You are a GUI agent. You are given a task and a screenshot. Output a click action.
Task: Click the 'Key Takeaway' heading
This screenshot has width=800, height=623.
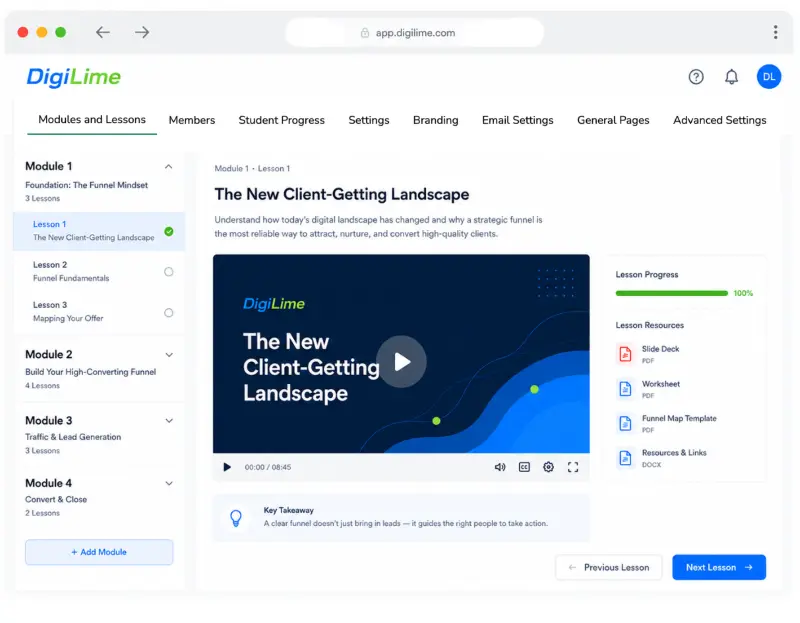[289, 510]
